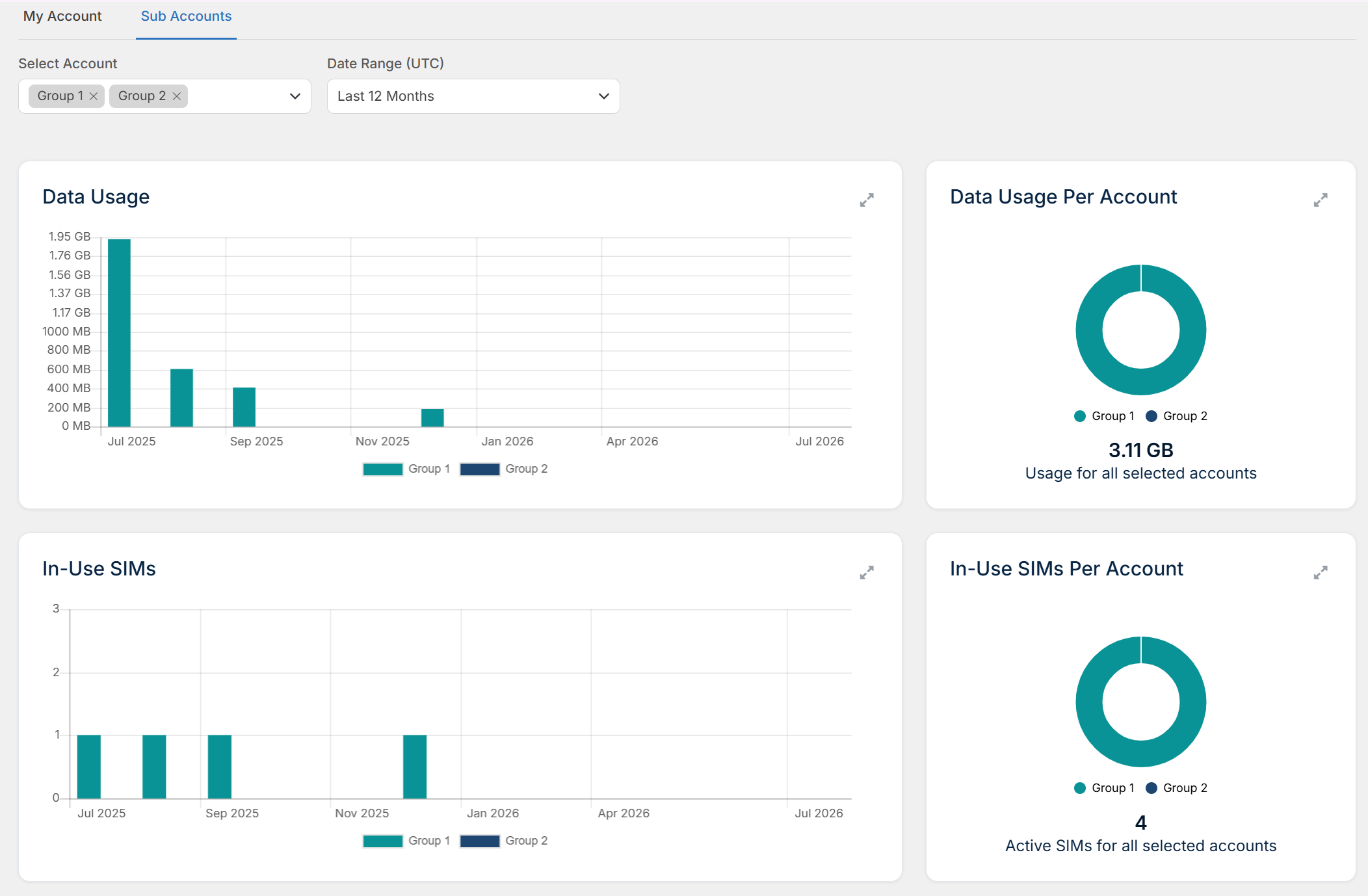Viewport: 1368px width, 896px height.
Task: Select the Sub Accounts tab
Action: pyautogui.click(x=186, y=16)
